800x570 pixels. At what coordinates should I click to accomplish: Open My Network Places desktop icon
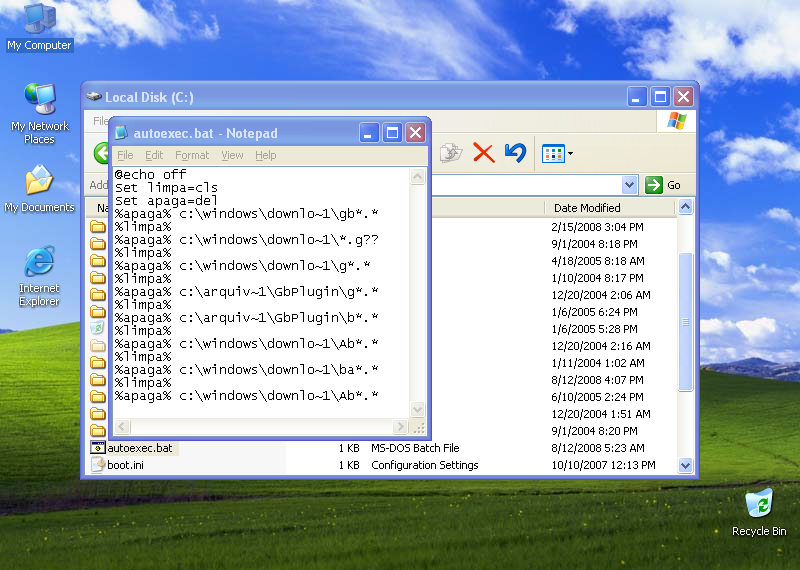tap(39, 113)
